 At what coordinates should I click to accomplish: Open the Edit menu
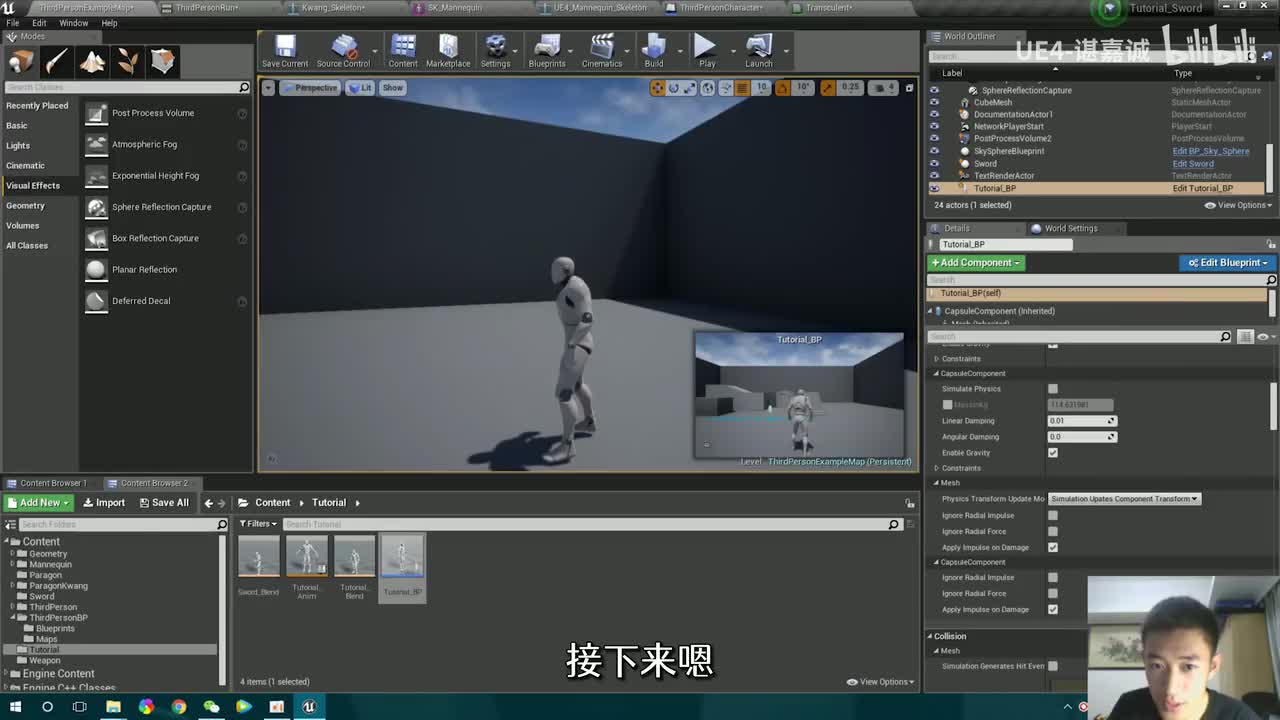39,23
